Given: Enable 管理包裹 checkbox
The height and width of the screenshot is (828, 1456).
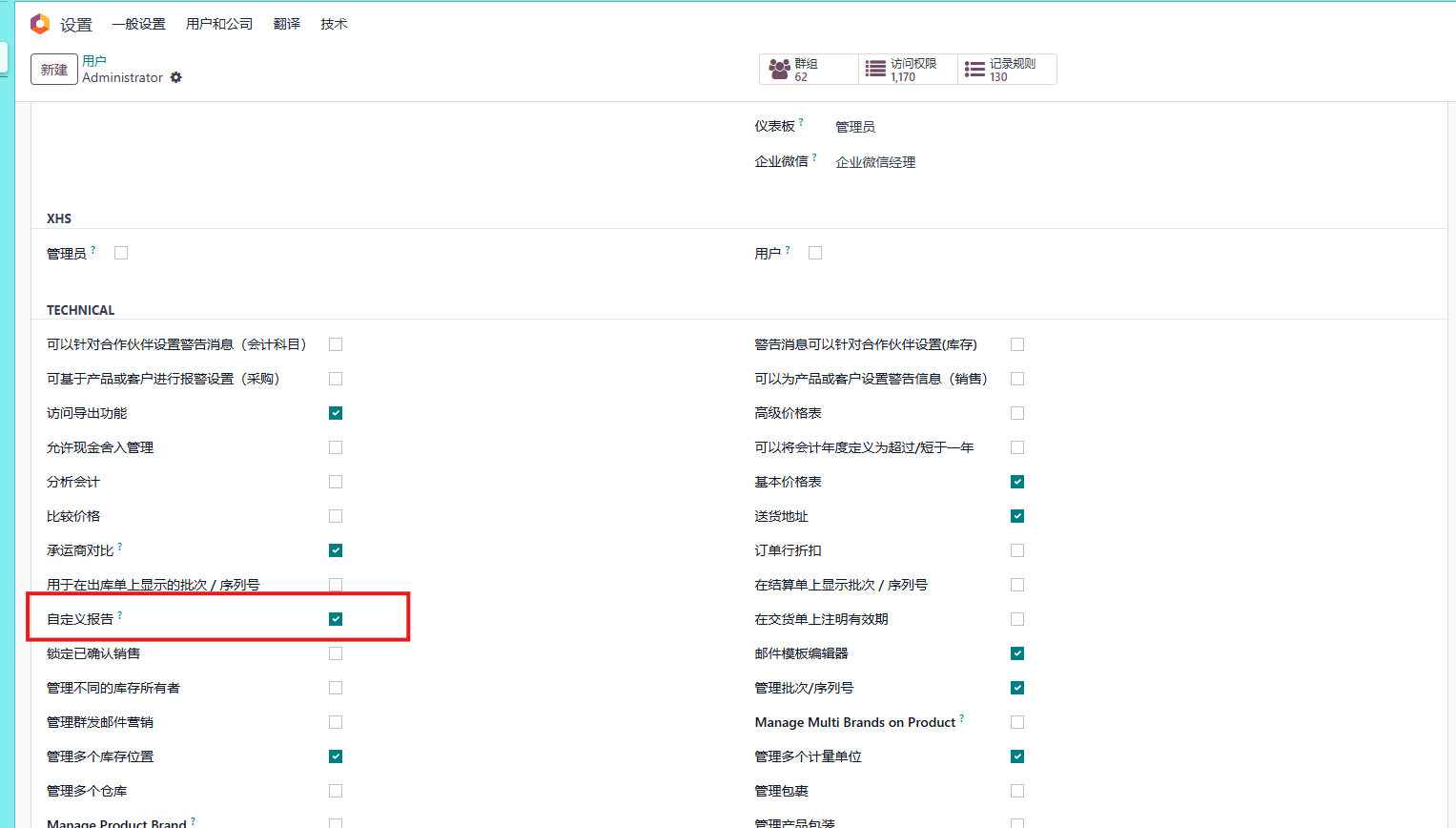Looking at the screenshot, I should (x=1017, y=791).
